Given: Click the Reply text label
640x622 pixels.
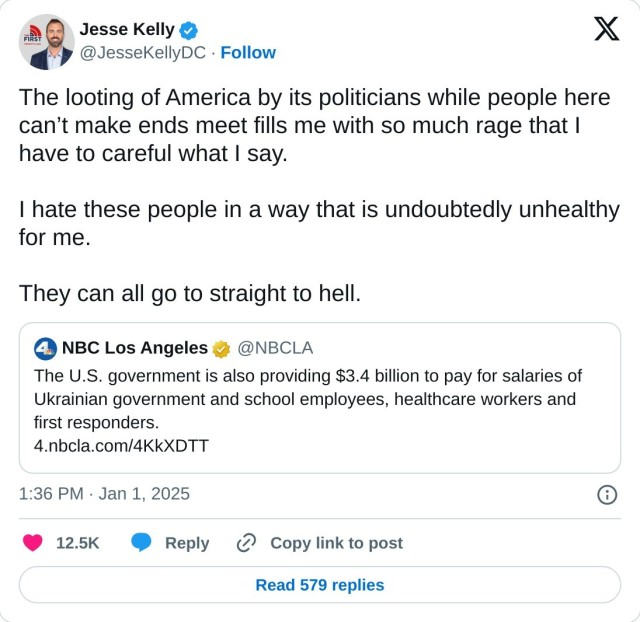Looking at the screenshot, I should pyautogui.click(x=187, y=543).
